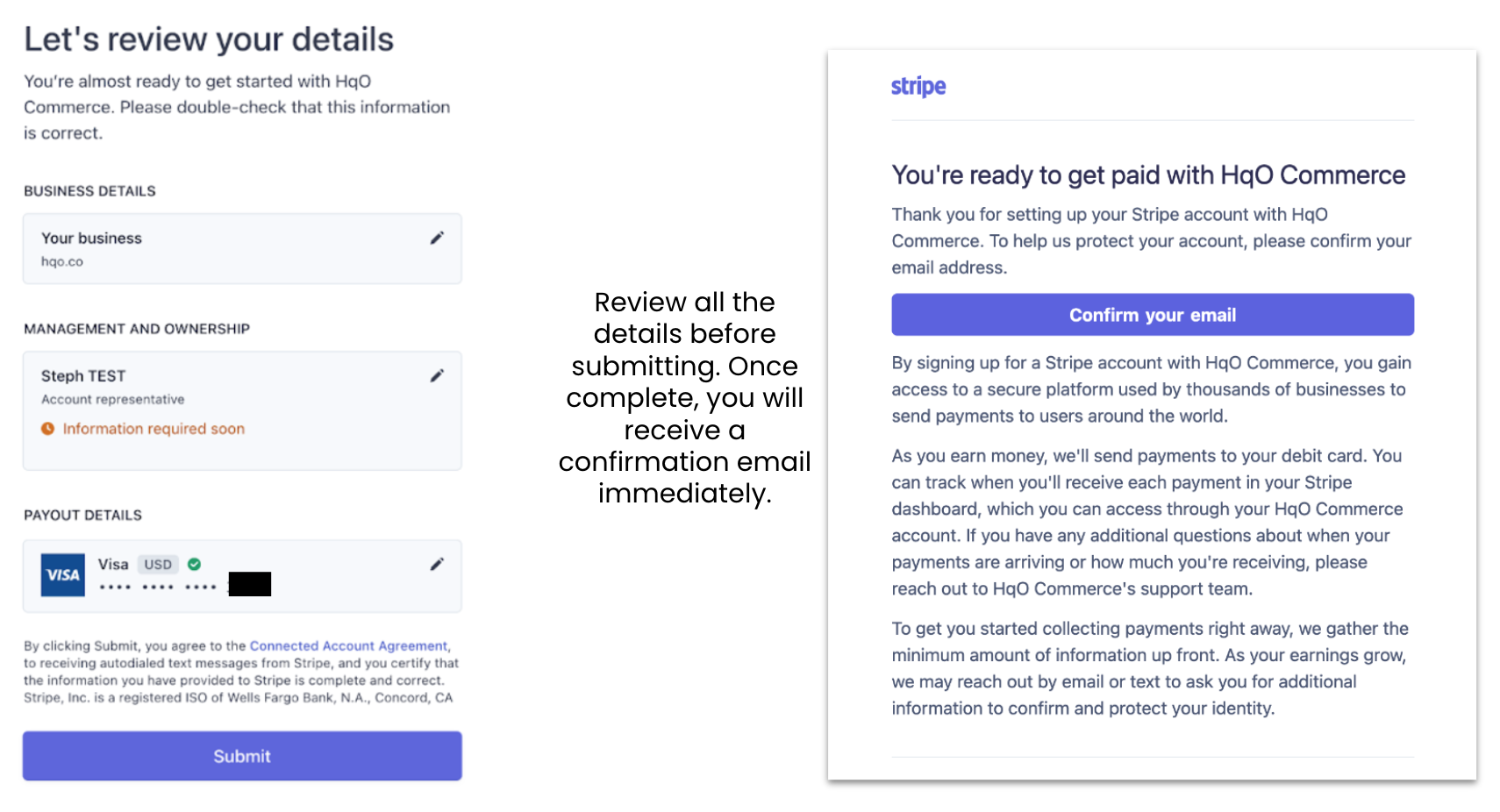Click the Management and Ownership section heading
The width and height of the screenshot is (1500, 812).
137,329
